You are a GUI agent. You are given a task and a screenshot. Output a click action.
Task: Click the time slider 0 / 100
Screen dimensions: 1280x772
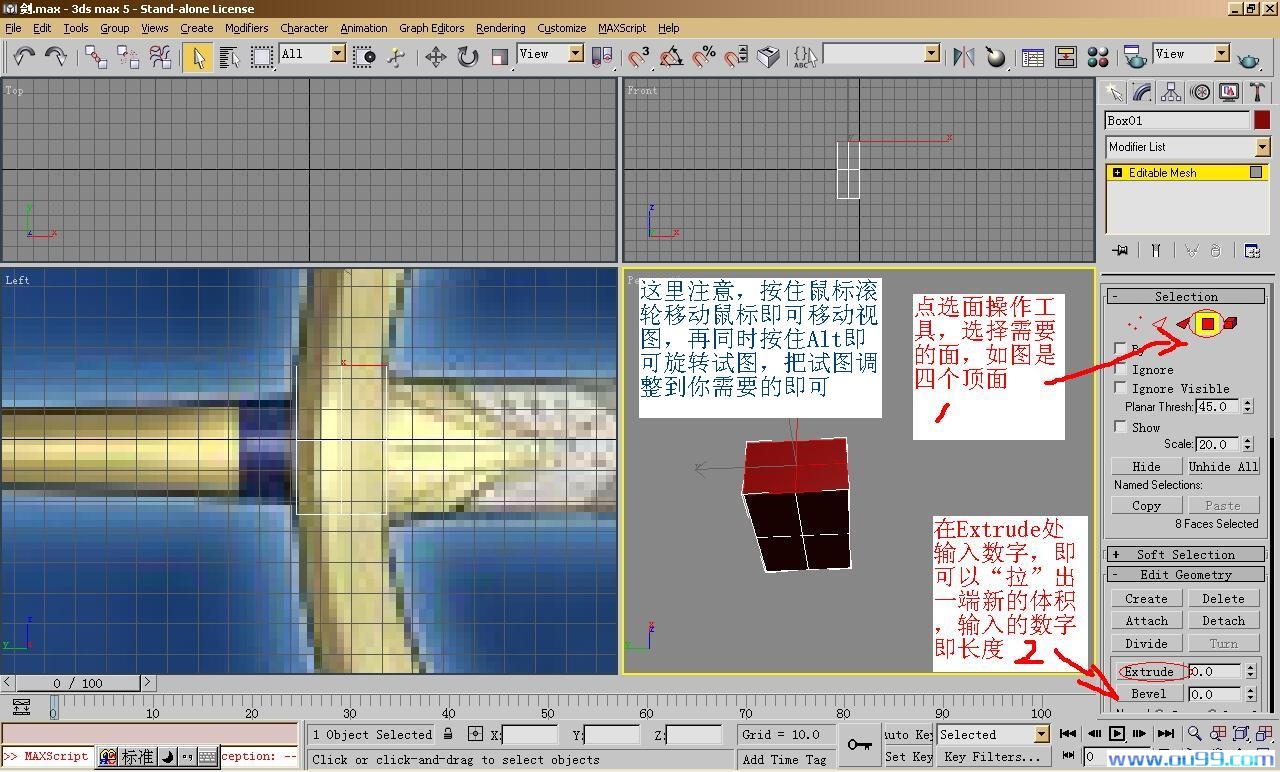click(78, 683)
